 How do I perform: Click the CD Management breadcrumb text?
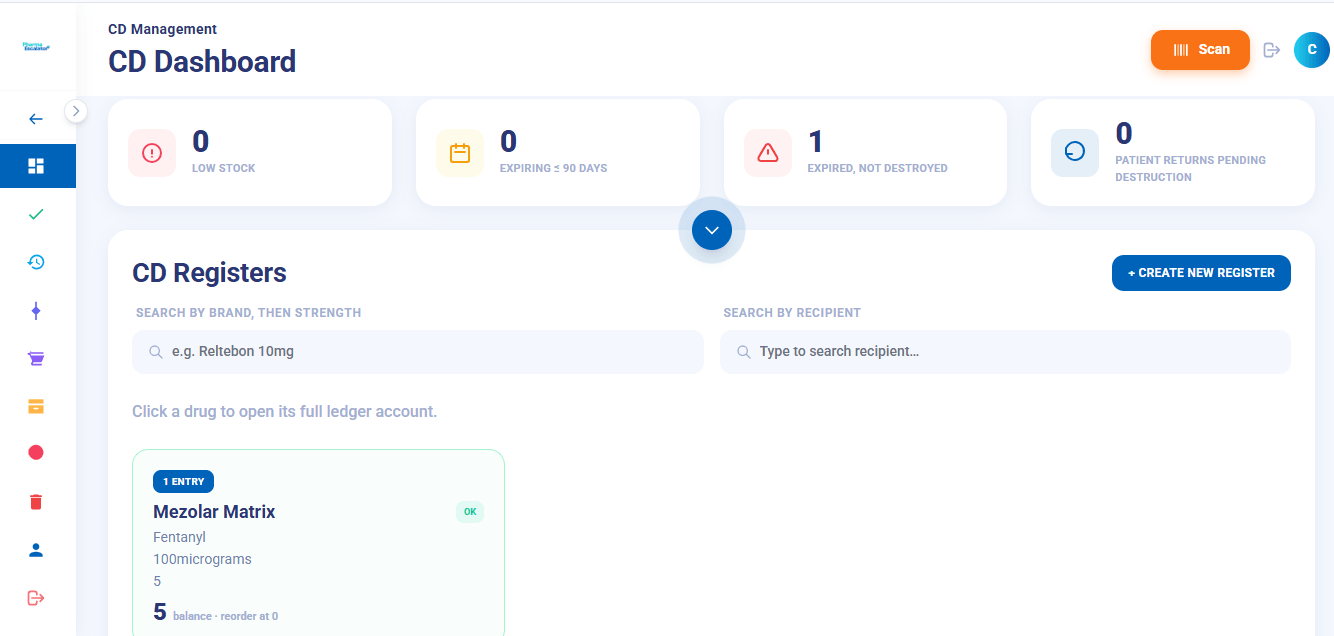pos(162,30)
